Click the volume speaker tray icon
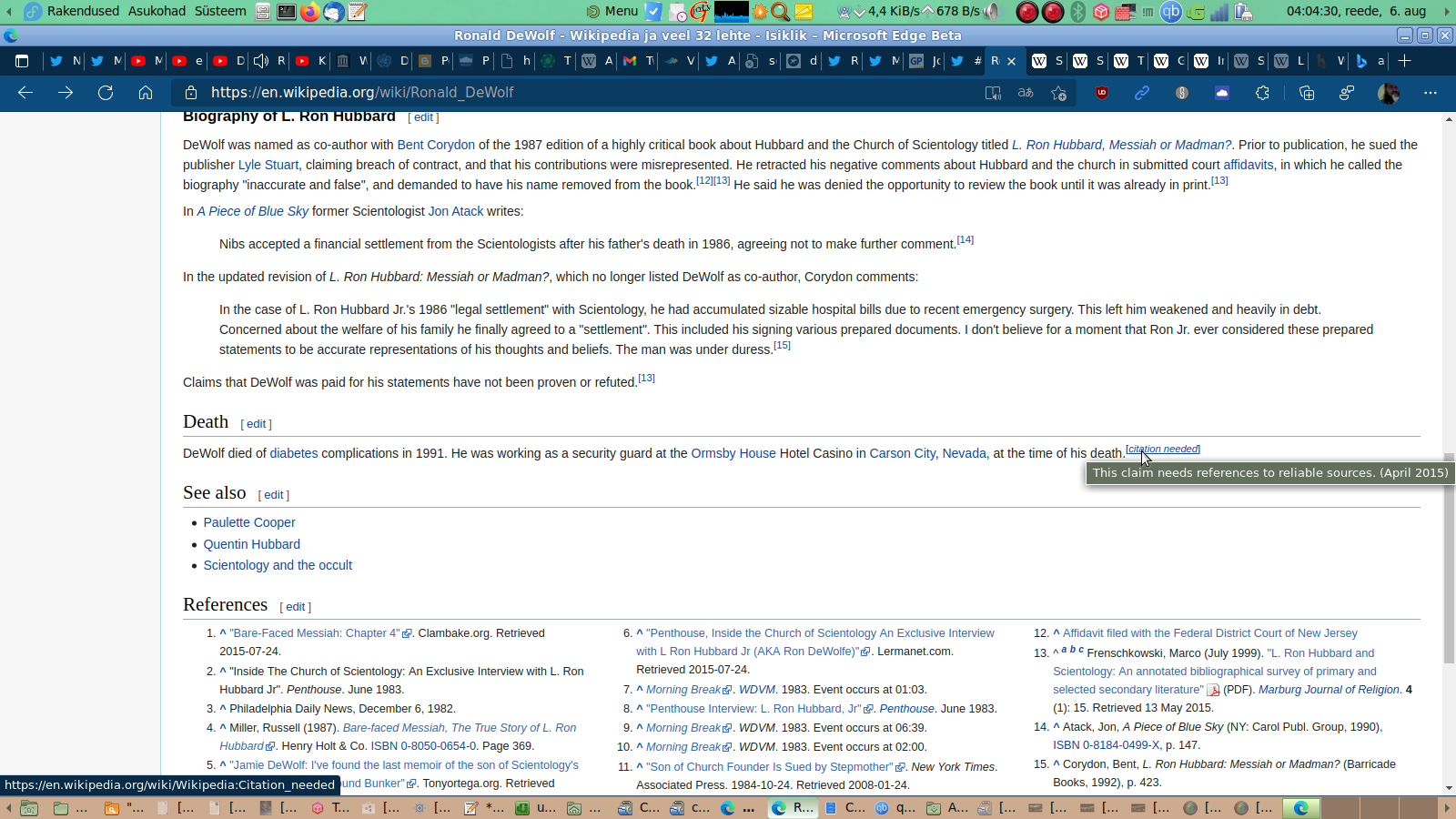 pos(992,11)
